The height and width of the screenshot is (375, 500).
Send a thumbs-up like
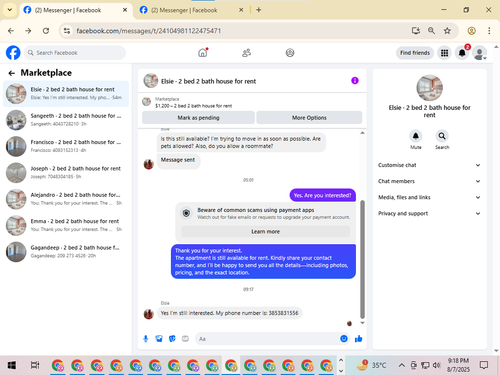pos(359,339)
